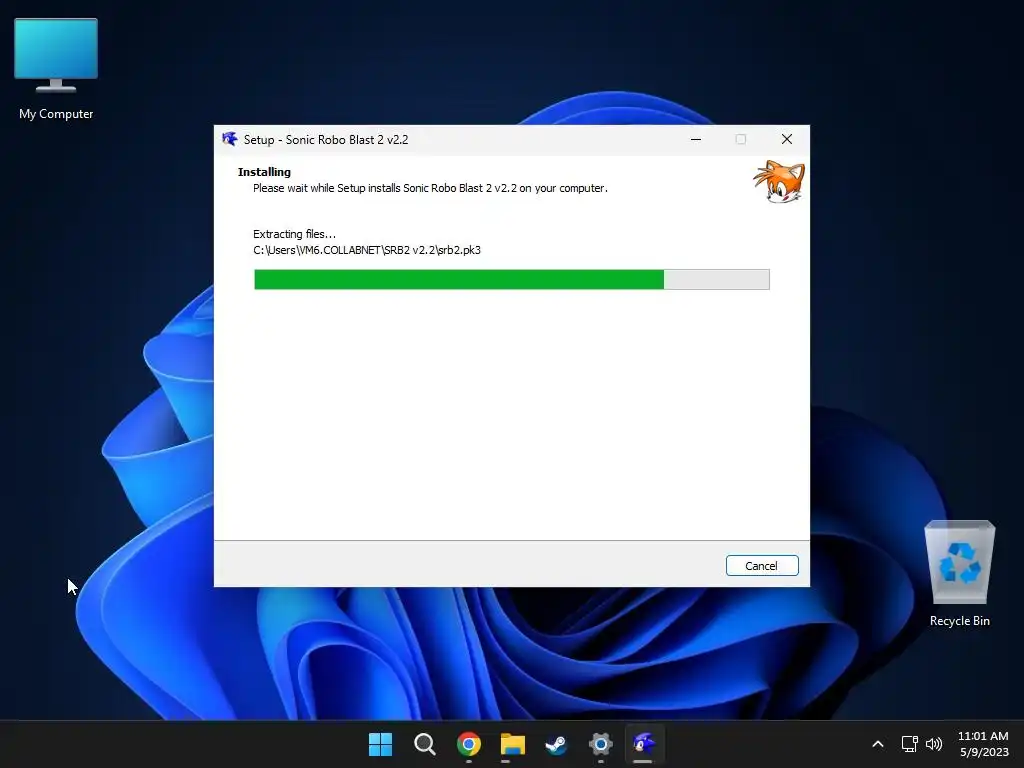Cancel the Sonic Robo Blast 2 installation

click(x=761, y=566)
